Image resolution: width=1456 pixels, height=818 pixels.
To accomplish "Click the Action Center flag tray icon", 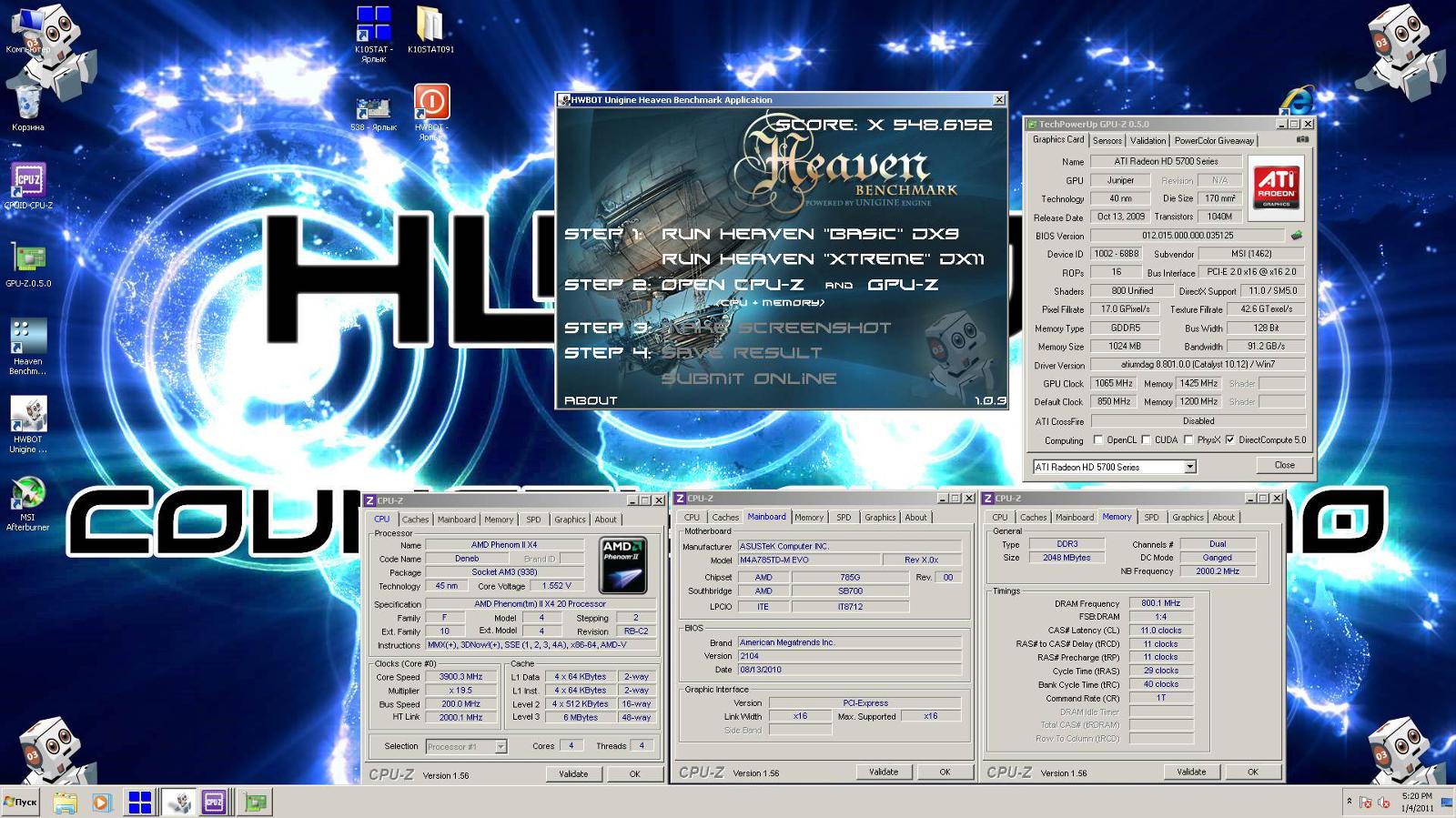I will click(1365, 802).
